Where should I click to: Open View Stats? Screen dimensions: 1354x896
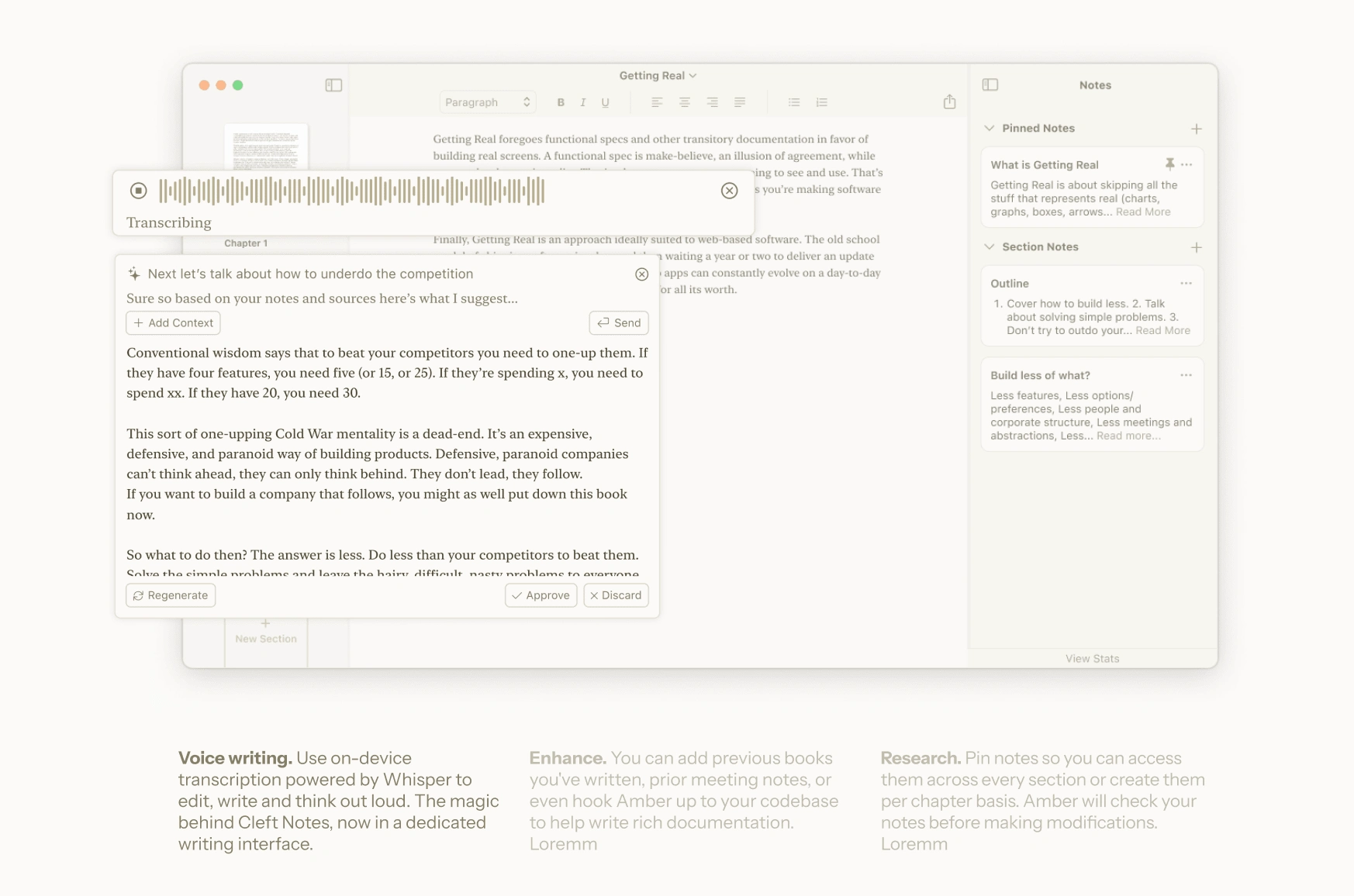click(1092, 659)
